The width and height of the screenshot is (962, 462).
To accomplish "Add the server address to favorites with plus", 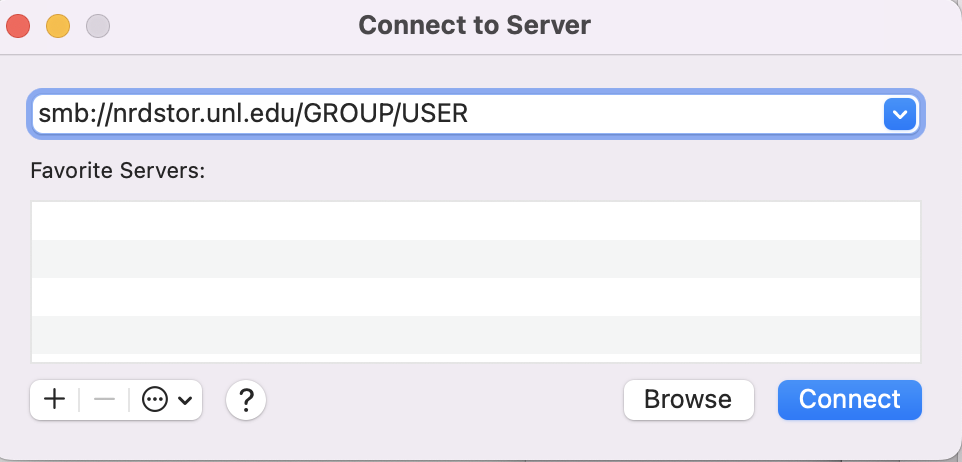I will [55, 400].
